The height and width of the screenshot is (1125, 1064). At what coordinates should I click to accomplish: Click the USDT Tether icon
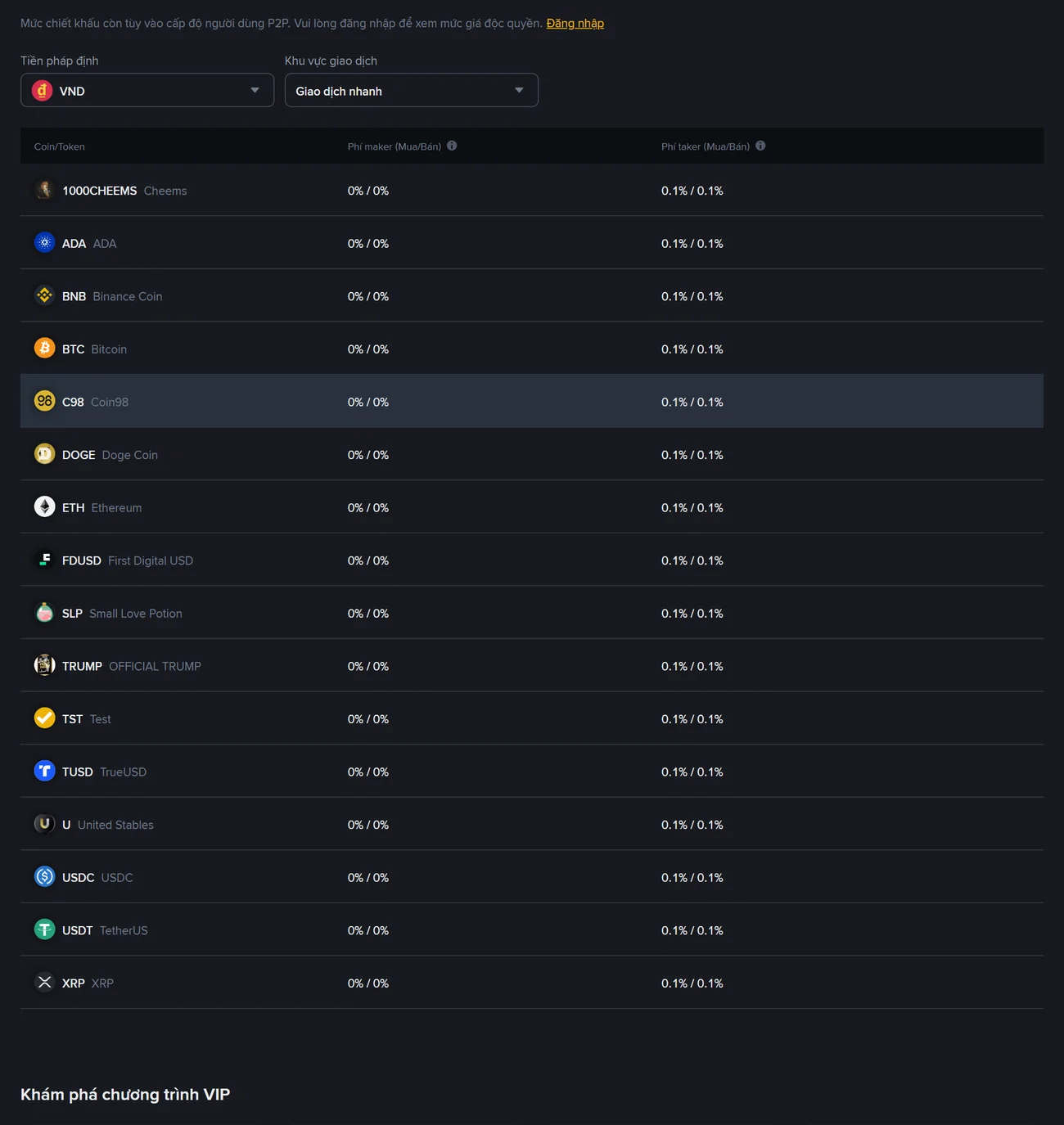tap(44, 929)
